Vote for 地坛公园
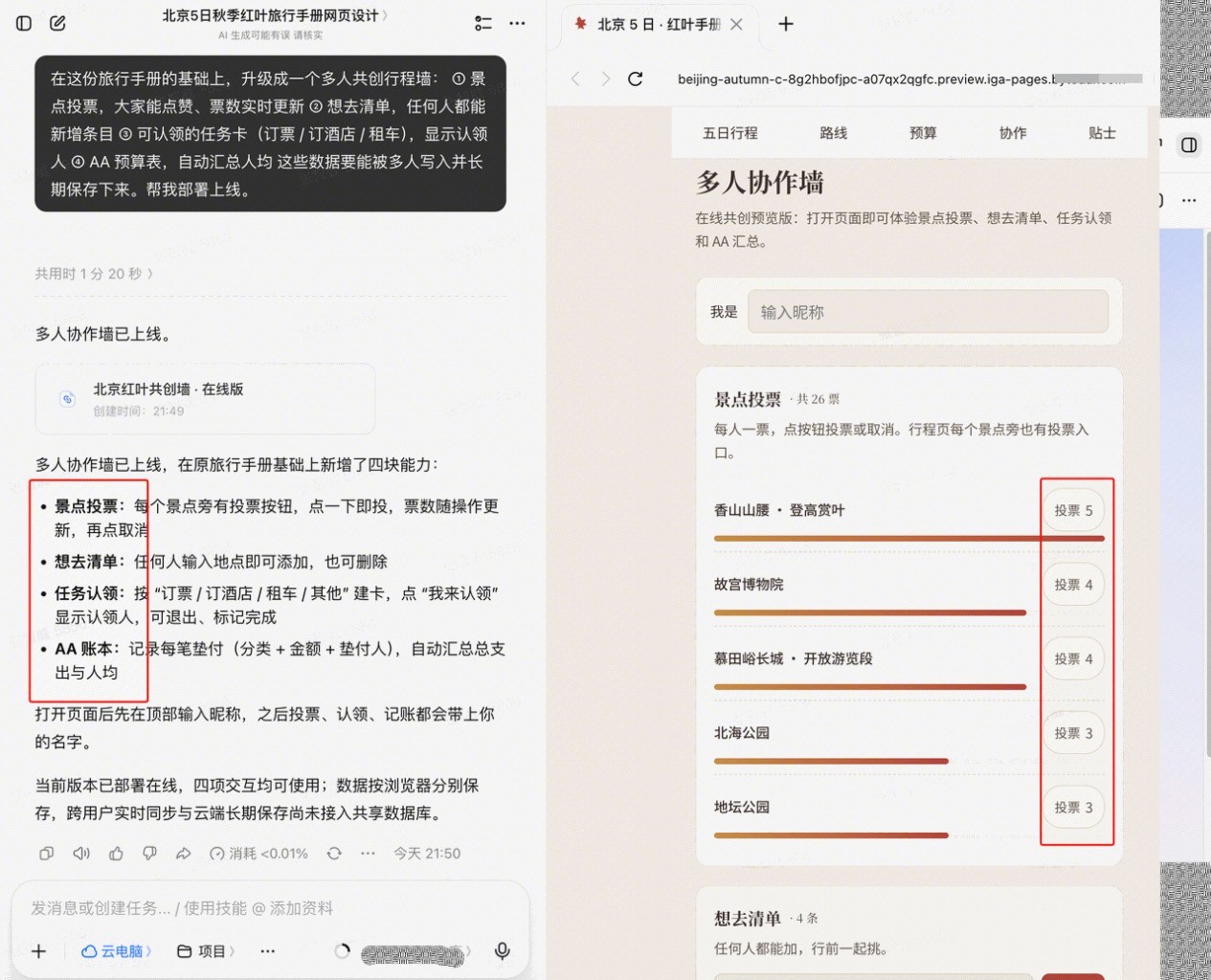The width and height of the screenshot is (1211, 980). tap(1073, 808)
